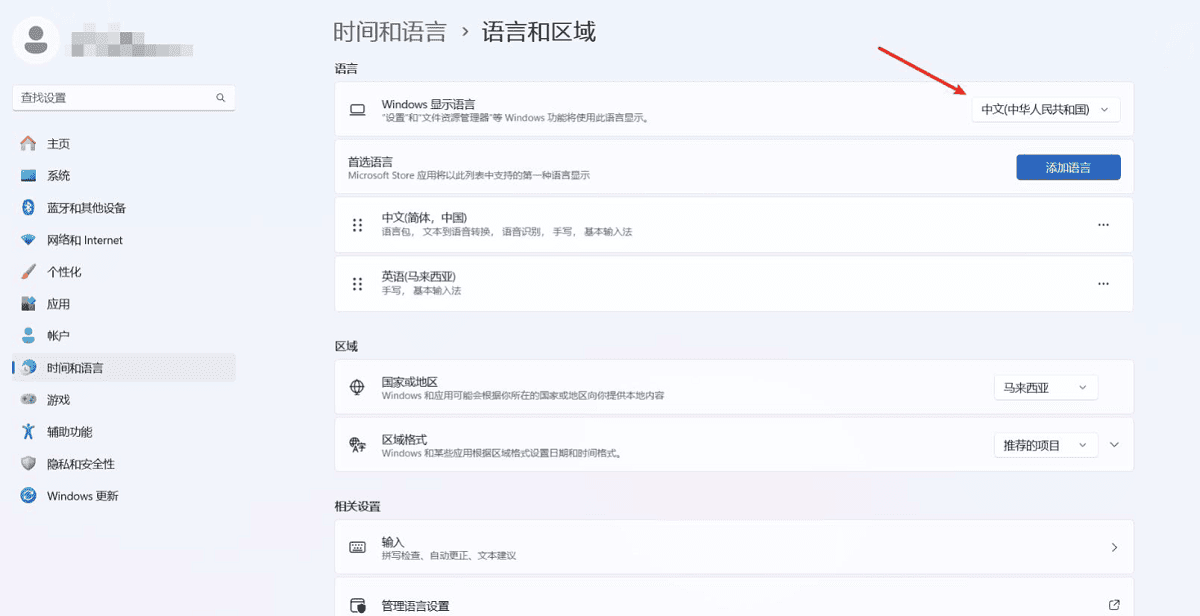Select the 英语(马来西亚) language row
This screenshot has width=1200, height=616.
pyautogui.click(x=734, y=284)
